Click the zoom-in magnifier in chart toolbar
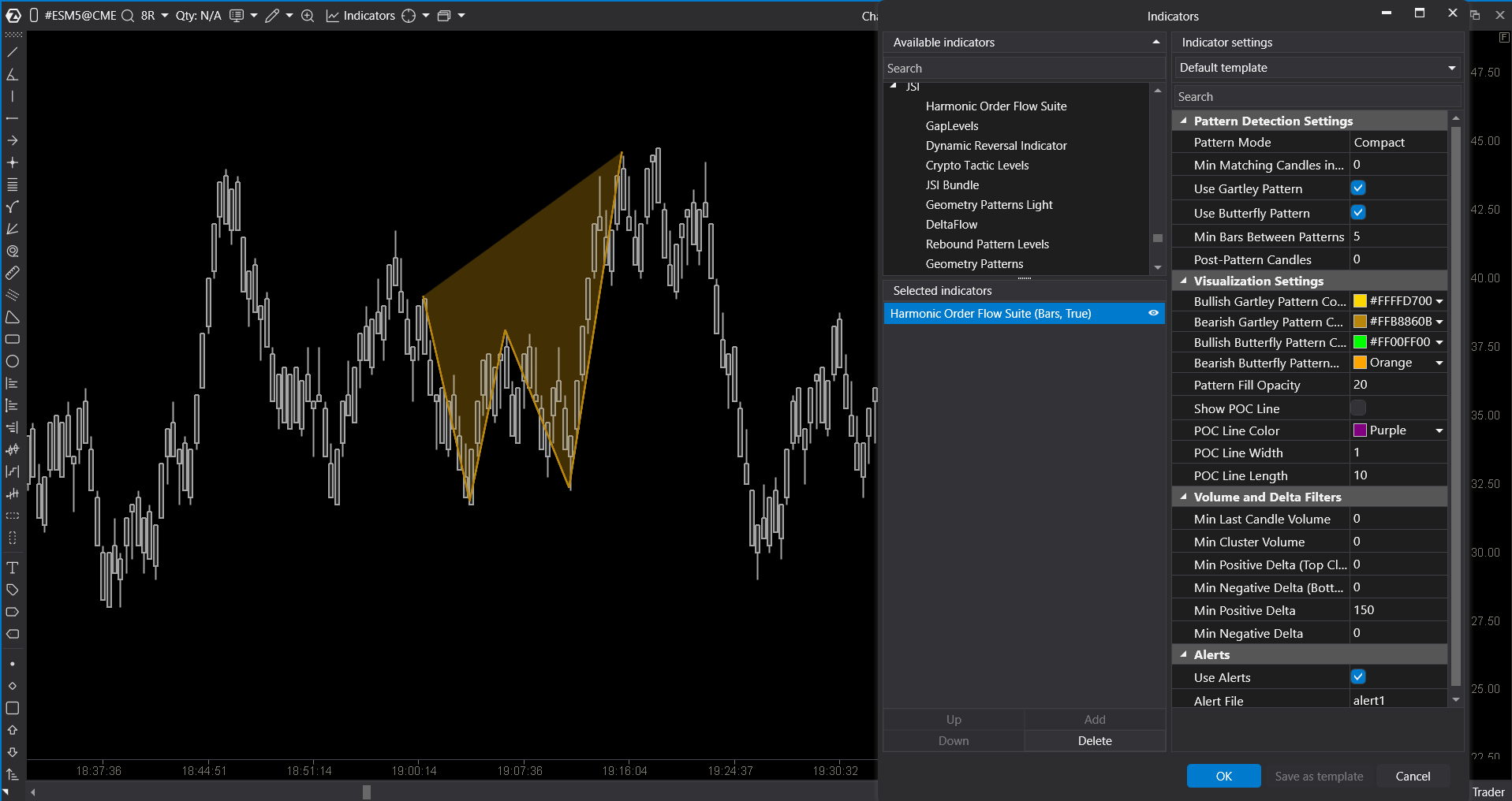This screenshot has width=1512, height=801. (308, 16)
